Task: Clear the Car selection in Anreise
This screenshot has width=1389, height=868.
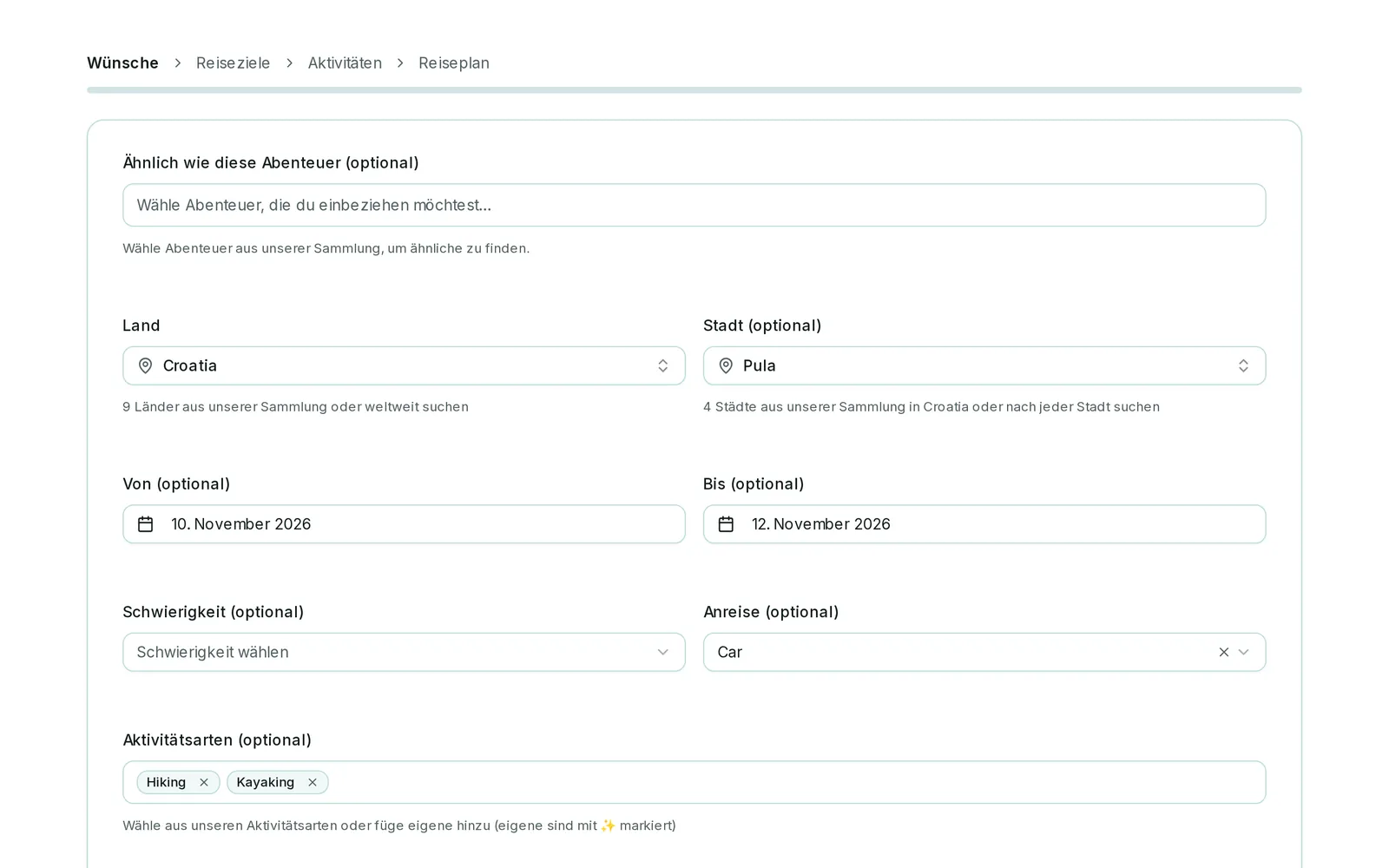Action: 1224,652
